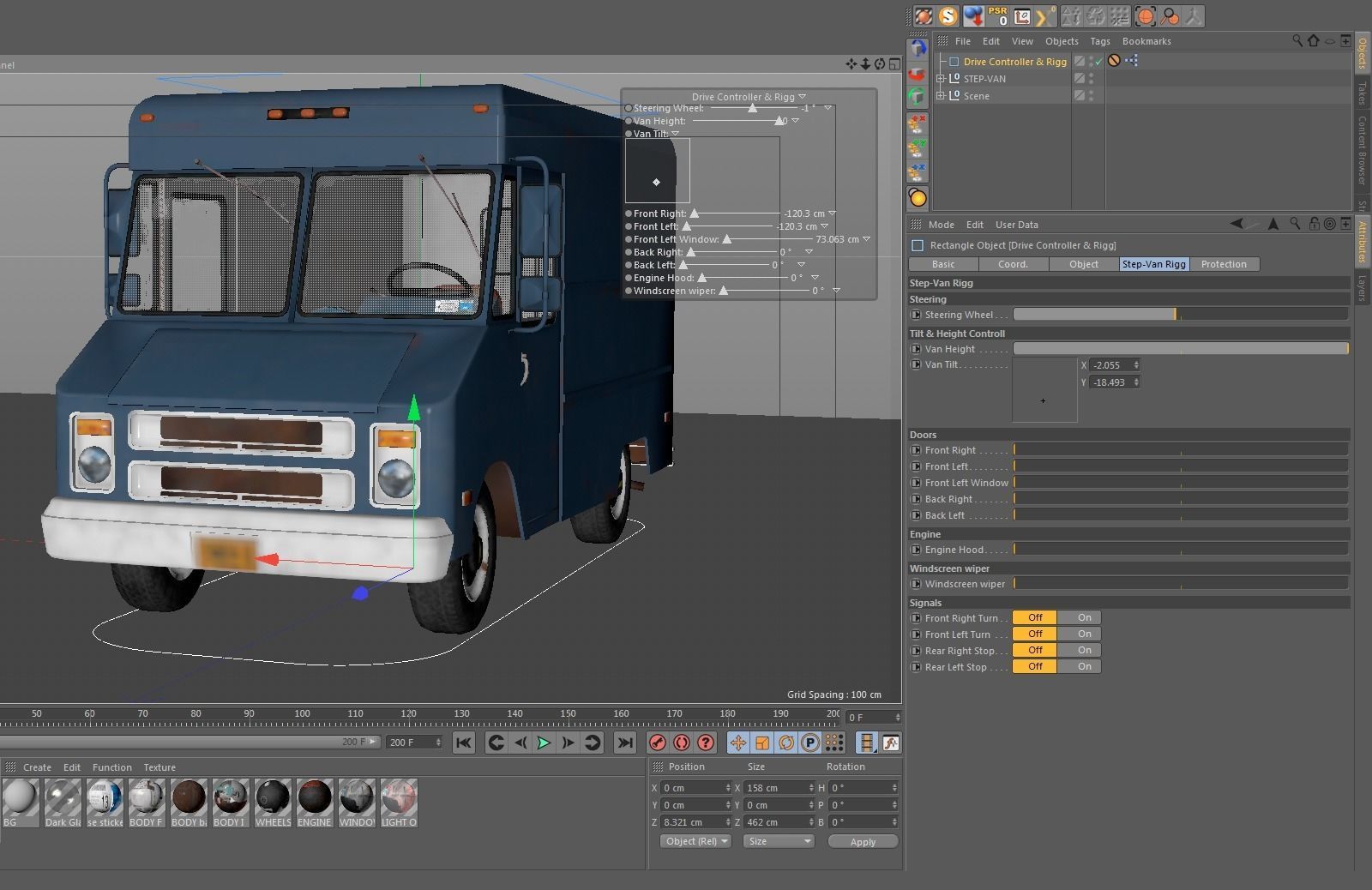Toggle animation dot for Windscreen wiper
Viewport: 1372px width, 890px height.
pyautogui.click(x=916, y=584)
